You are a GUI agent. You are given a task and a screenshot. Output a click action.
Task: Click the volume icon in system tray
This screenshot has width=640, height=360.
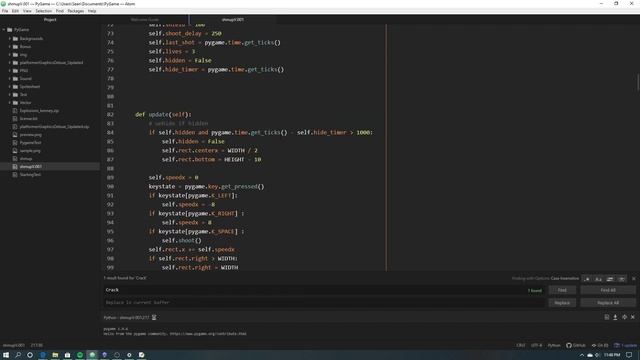coord(597,355)
